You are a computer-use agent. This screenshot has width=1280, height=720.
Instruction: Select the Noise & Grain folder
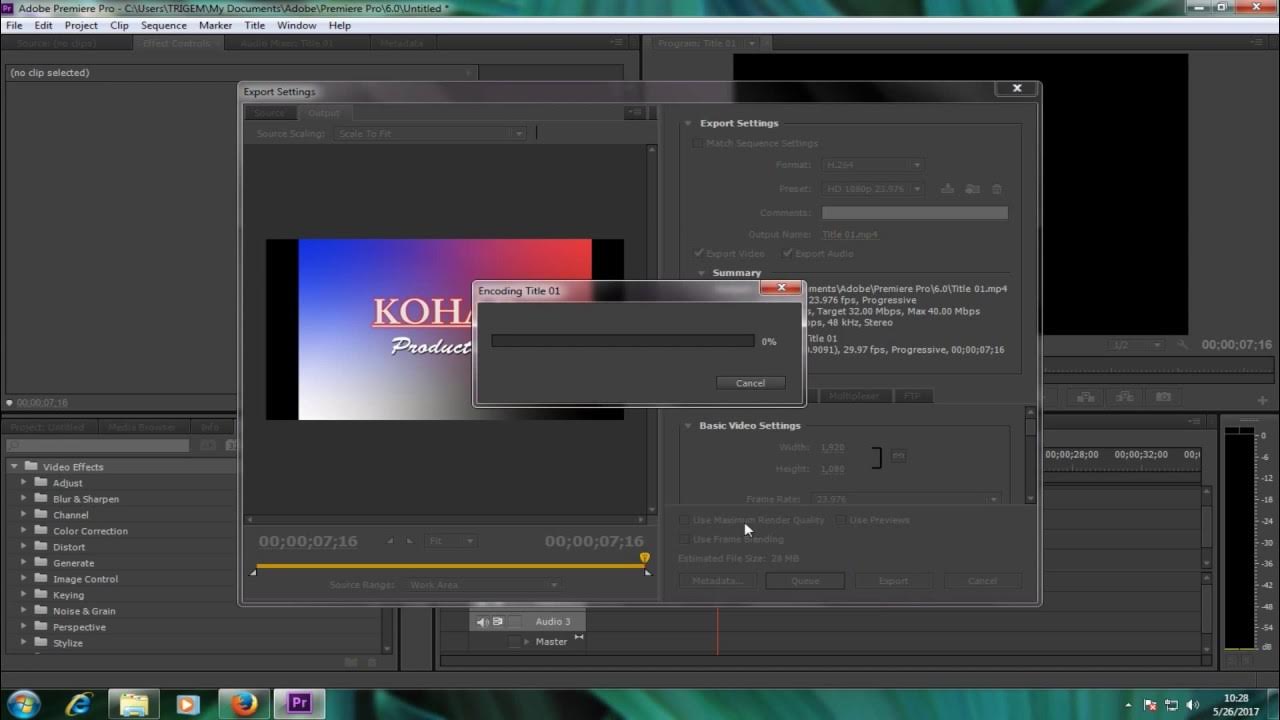click(84, 611)
